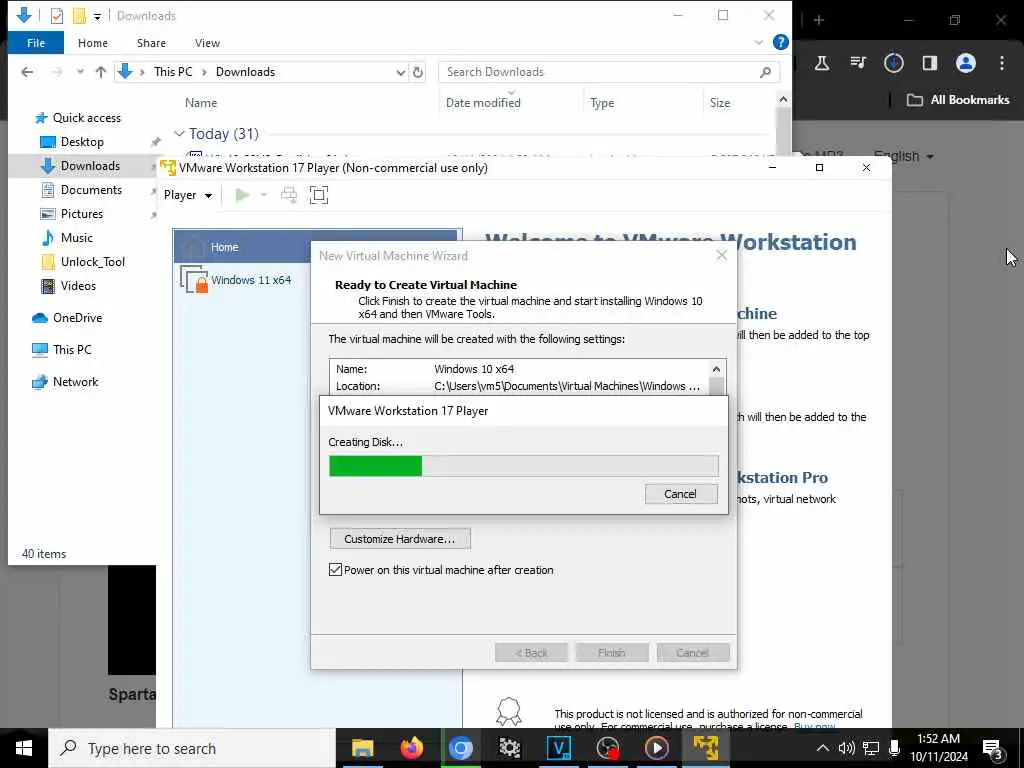Viewport: 1024px width, 768px height.
Task: Click the Customize Hardware button
Action: (400, 539)
